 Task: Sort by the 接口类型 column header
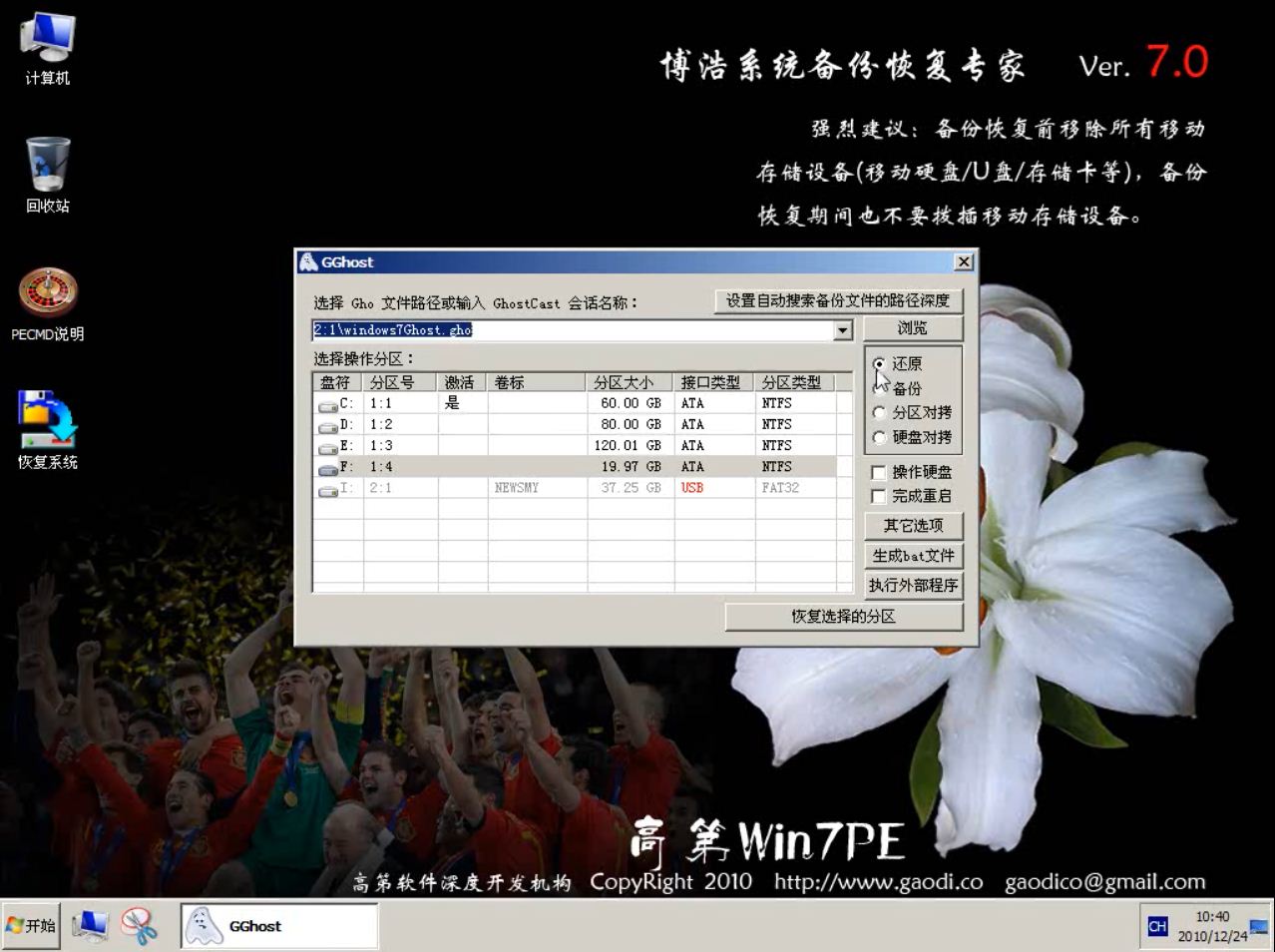pyautogui.click(x=714, y=382)
